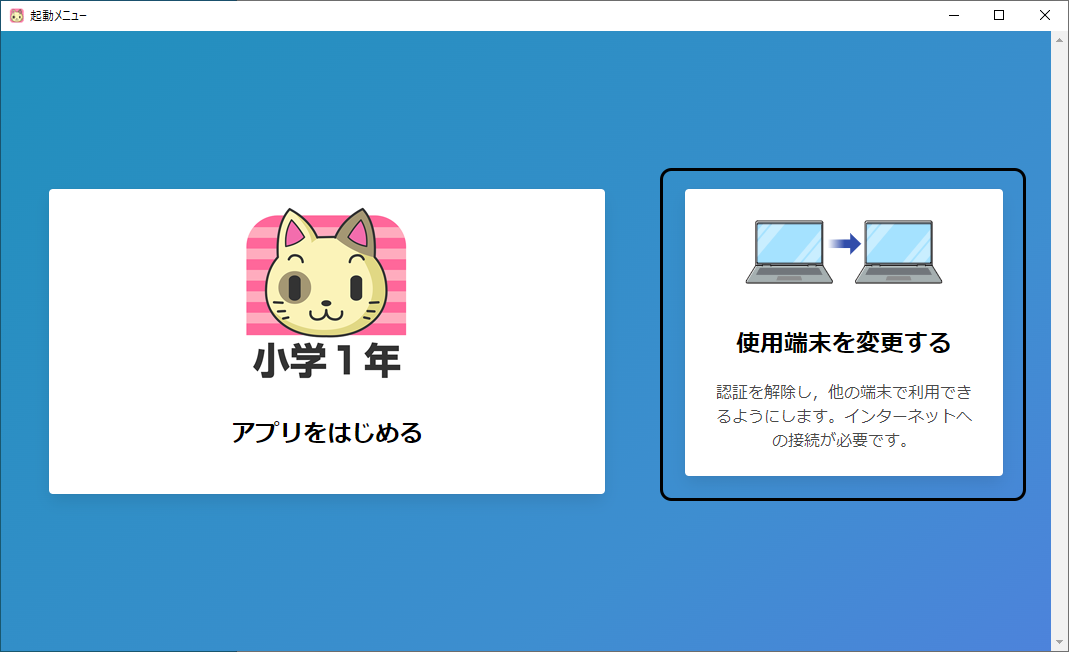This screenshot has width=1069, height=652.
Task: Maximize the 起動メニュー window
Action: (x=999, y=16)
